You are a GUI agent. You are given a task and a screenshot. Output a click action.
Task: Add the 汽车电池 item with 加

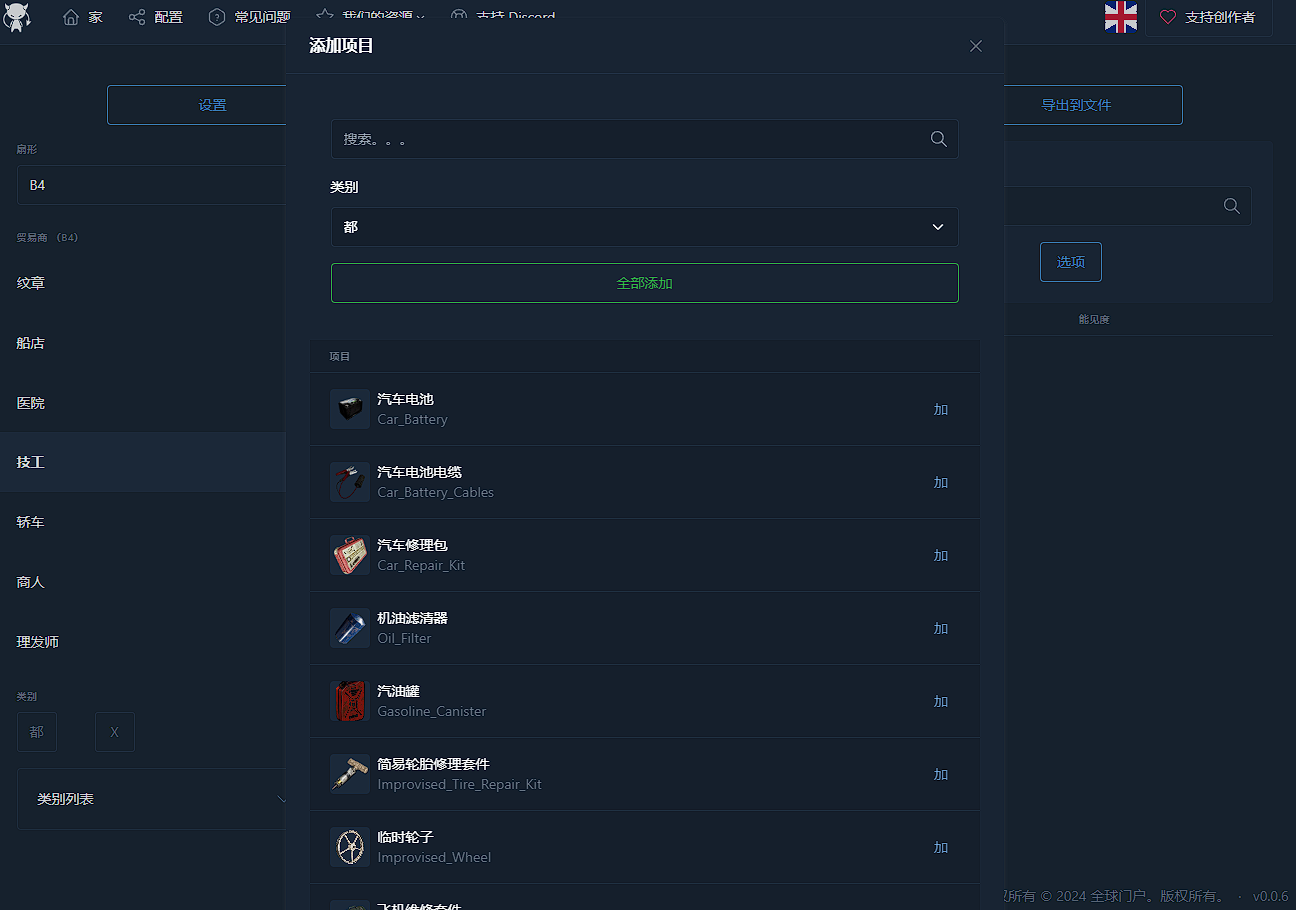point(941,409)
